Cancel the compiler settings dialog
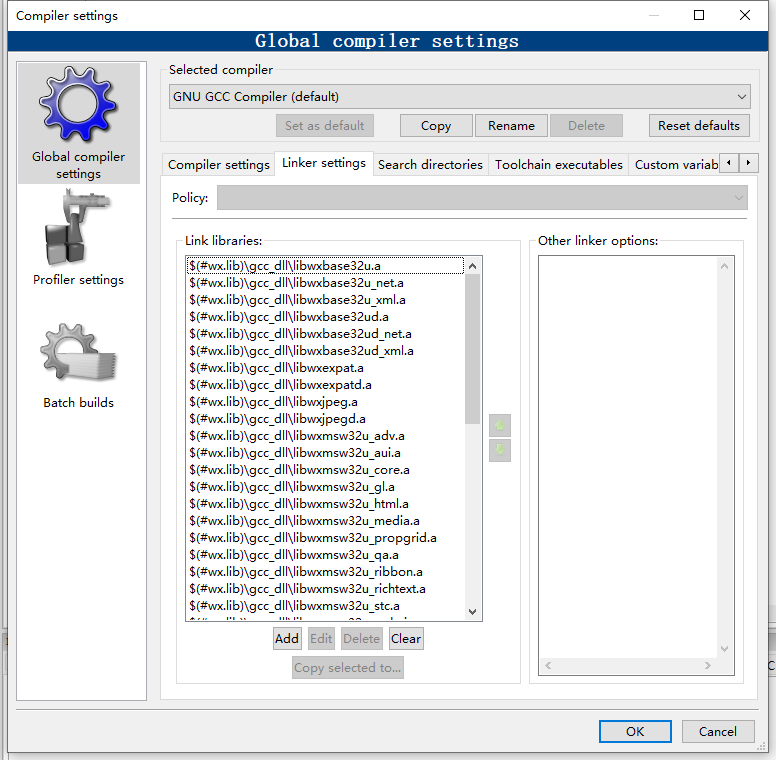Image resolution: width=776 pixels, height=760 pixels. point(718,731)
